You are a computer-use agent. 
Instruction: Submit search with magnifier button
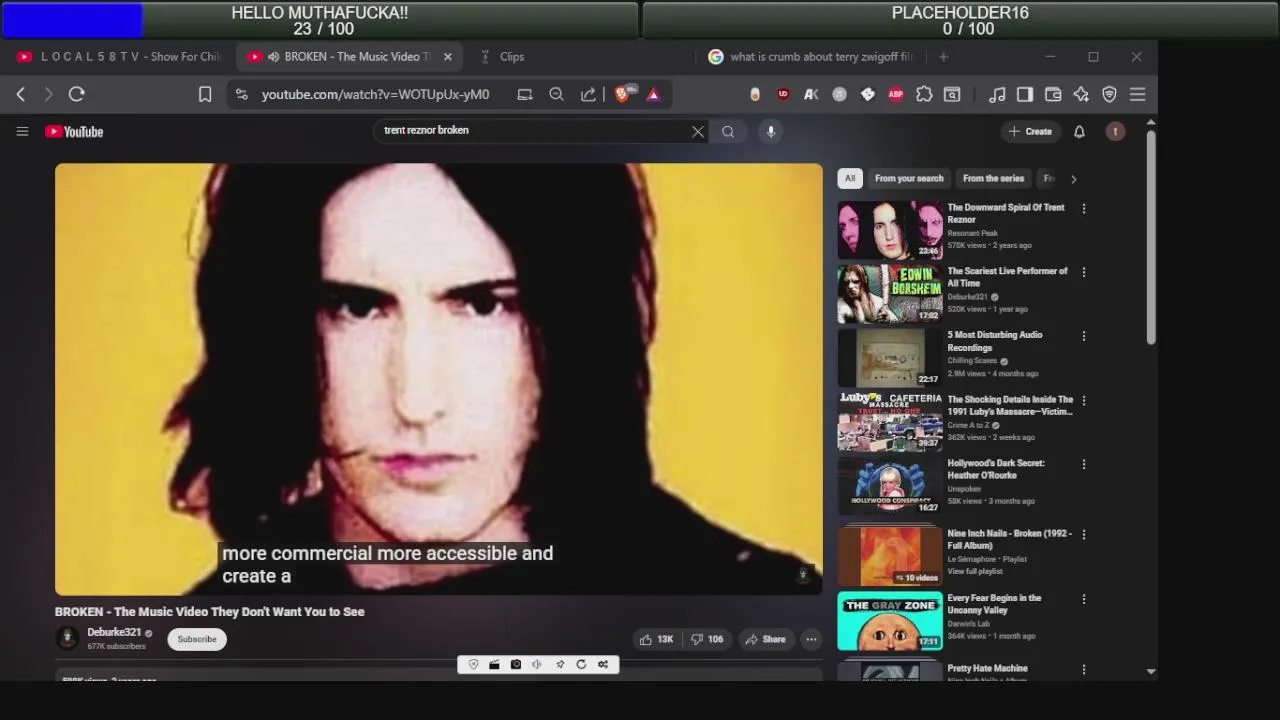point(728,131)
